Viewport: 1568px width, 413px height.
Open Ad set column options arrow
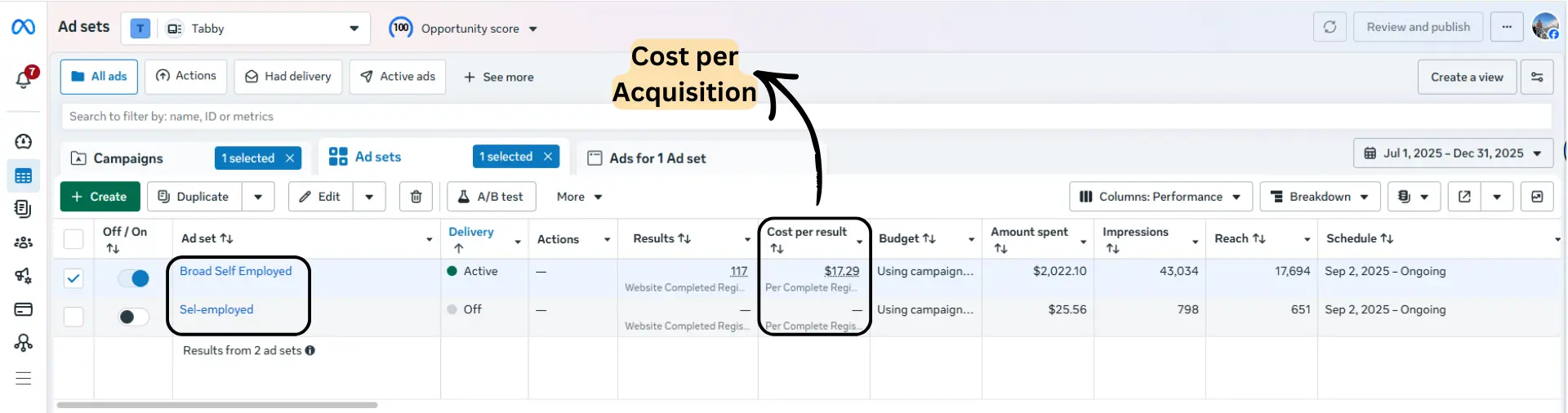[x=430, y=239]
